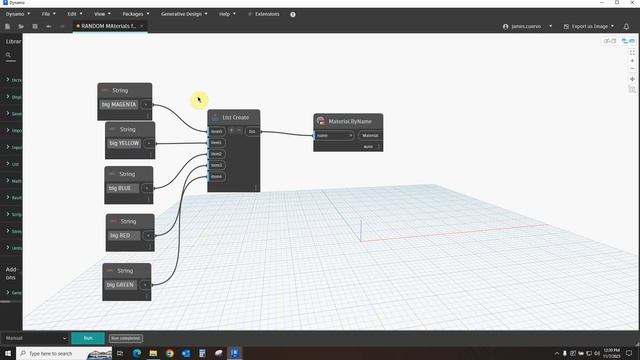Open the Edit menu
Viewport: 640px width, 360px height.
[75, 14]
